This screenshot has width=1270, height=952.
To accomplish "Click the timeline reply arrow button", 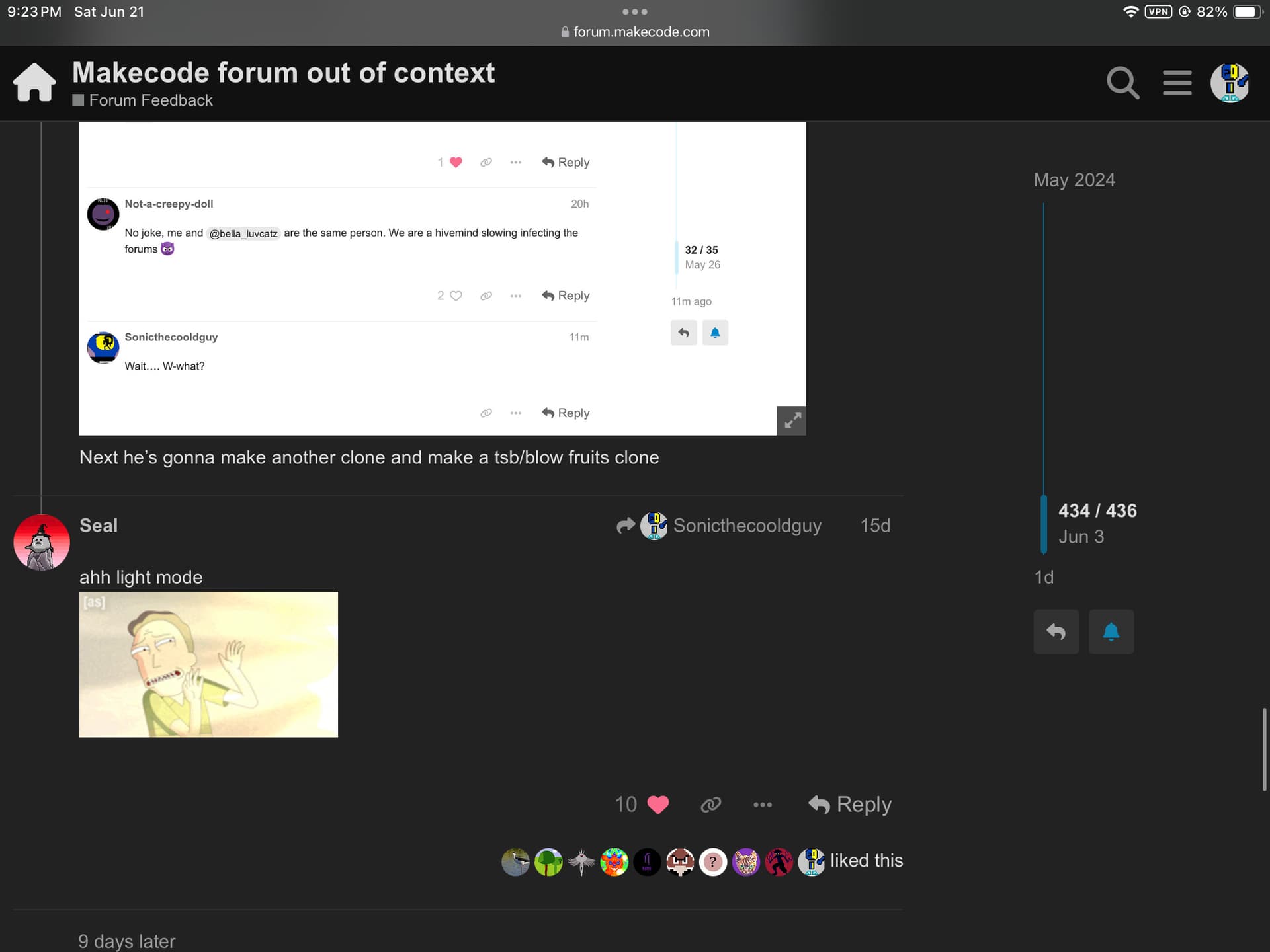I will (1056, 632).
